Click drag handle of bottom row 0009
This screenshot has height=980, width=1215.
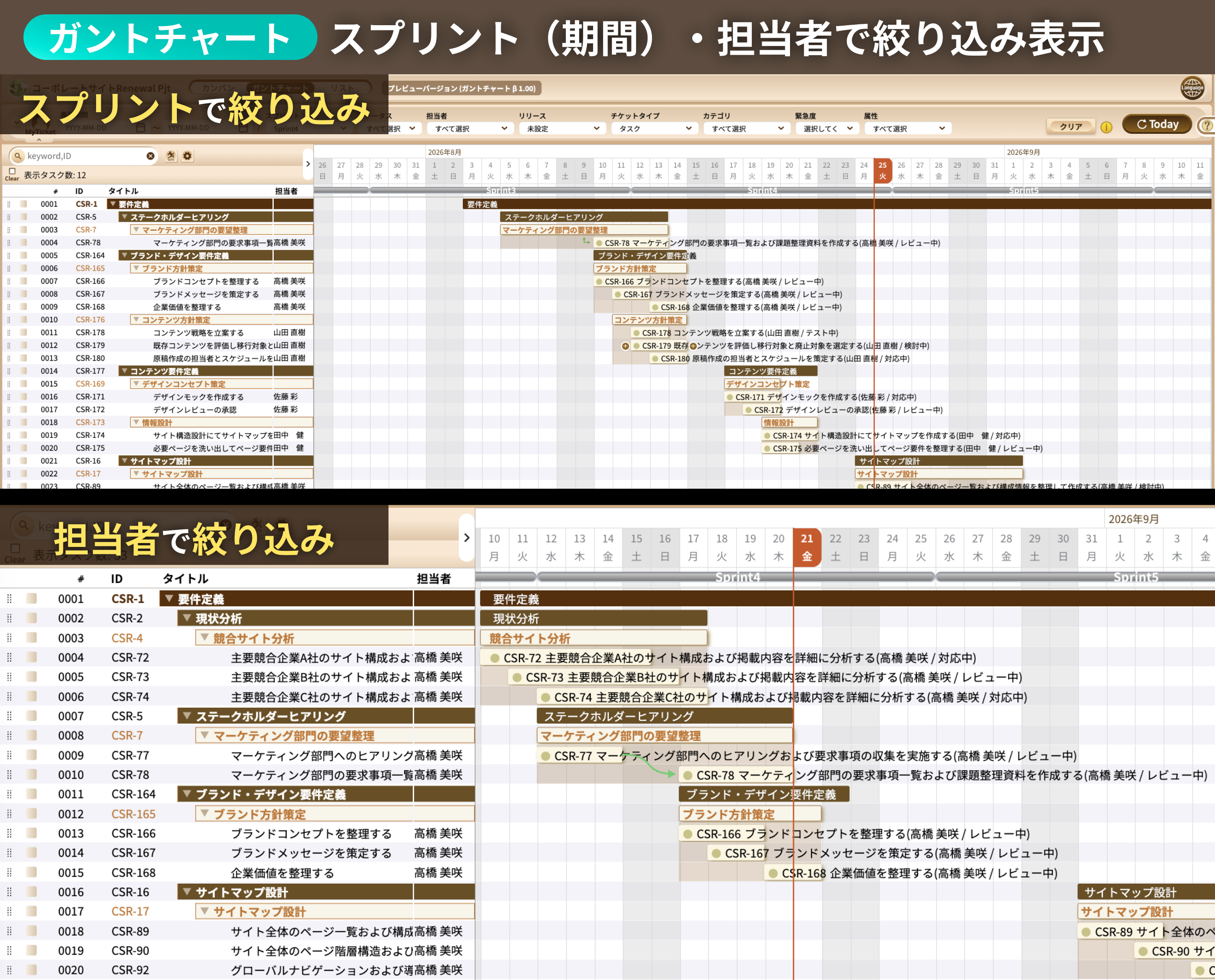point(9,755)
